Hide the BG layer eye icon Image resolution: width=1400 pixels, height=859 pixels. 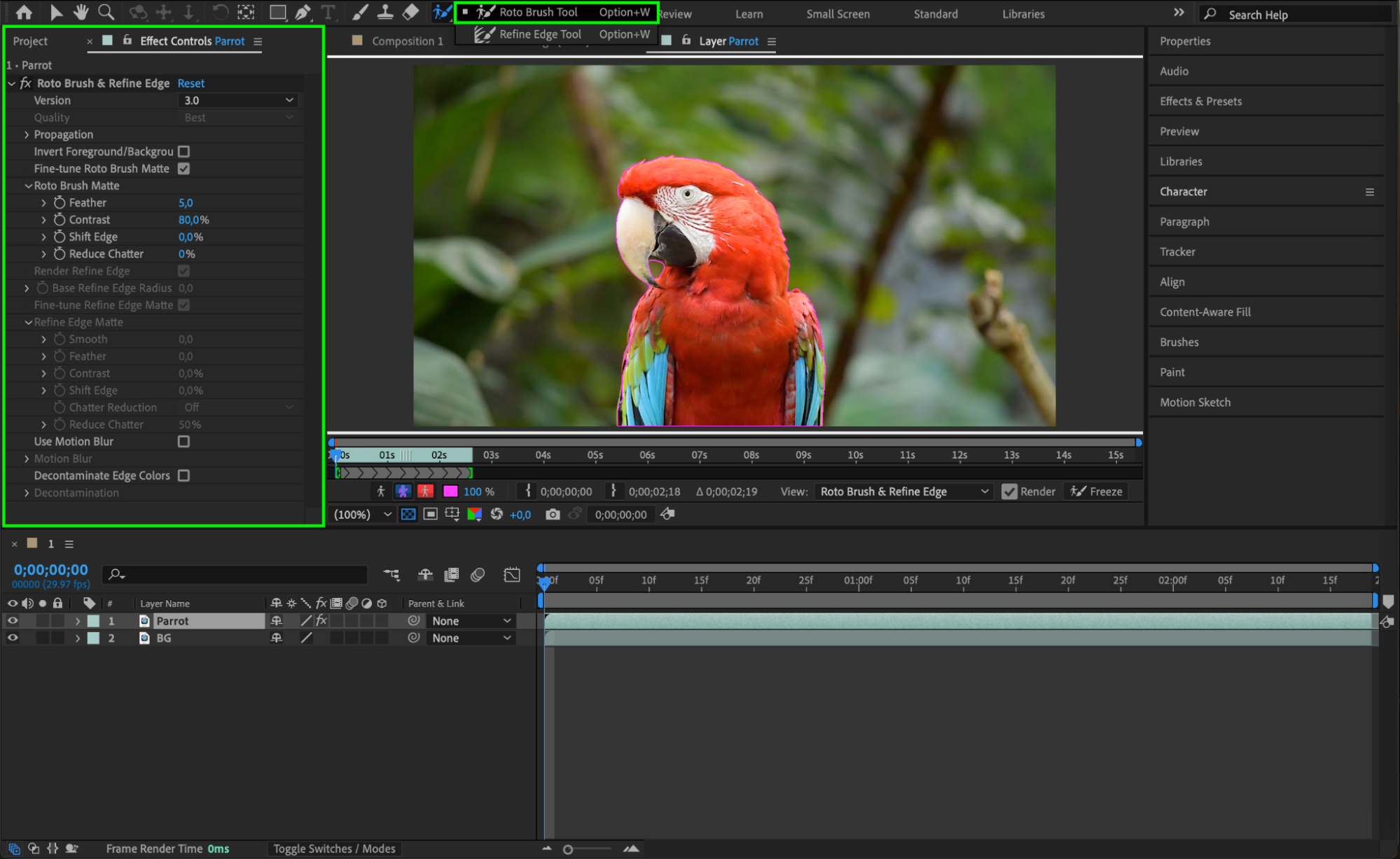(x=13, y=638)
